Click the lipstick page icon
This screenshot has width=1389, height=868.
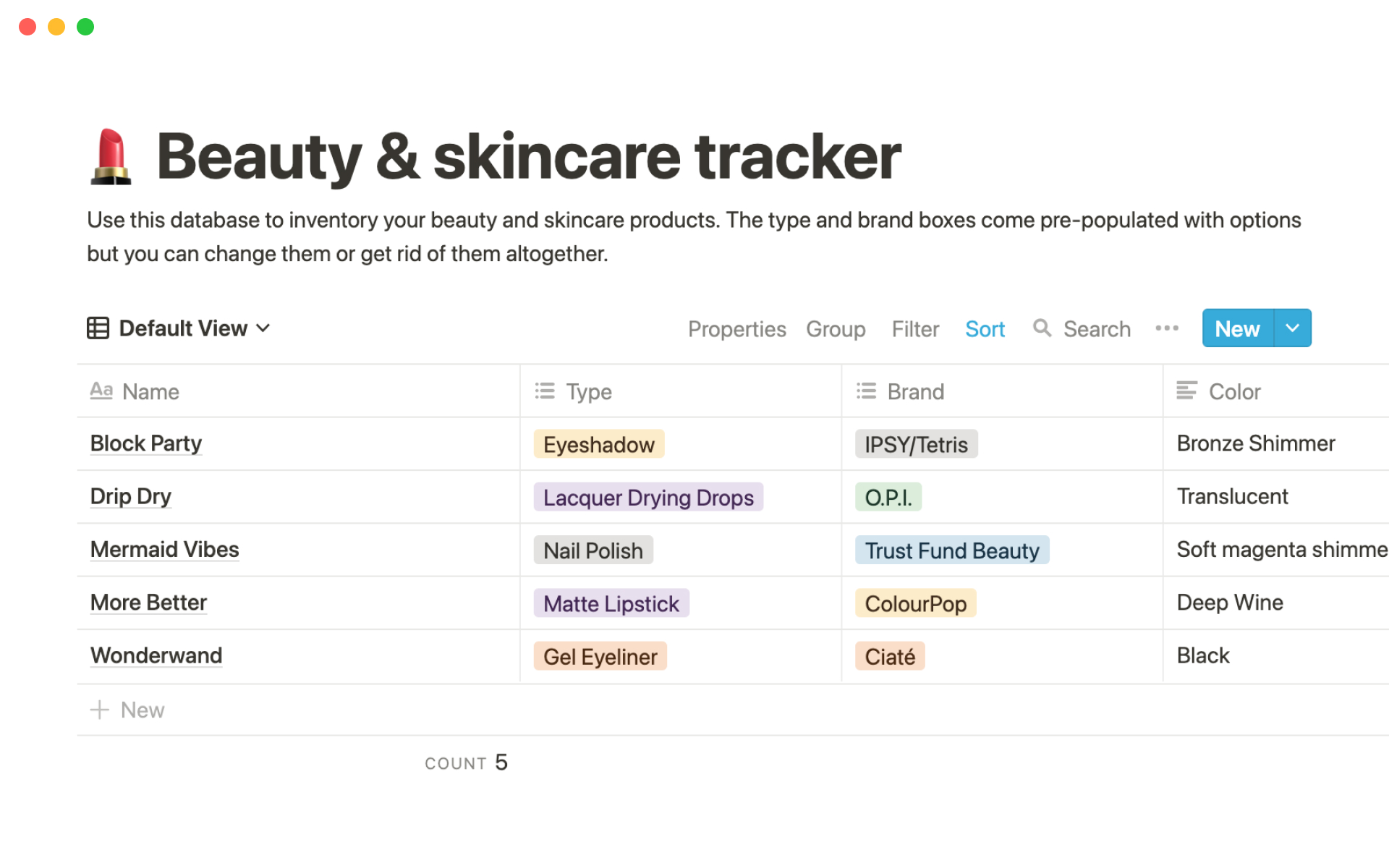click(x=111, y=156)
